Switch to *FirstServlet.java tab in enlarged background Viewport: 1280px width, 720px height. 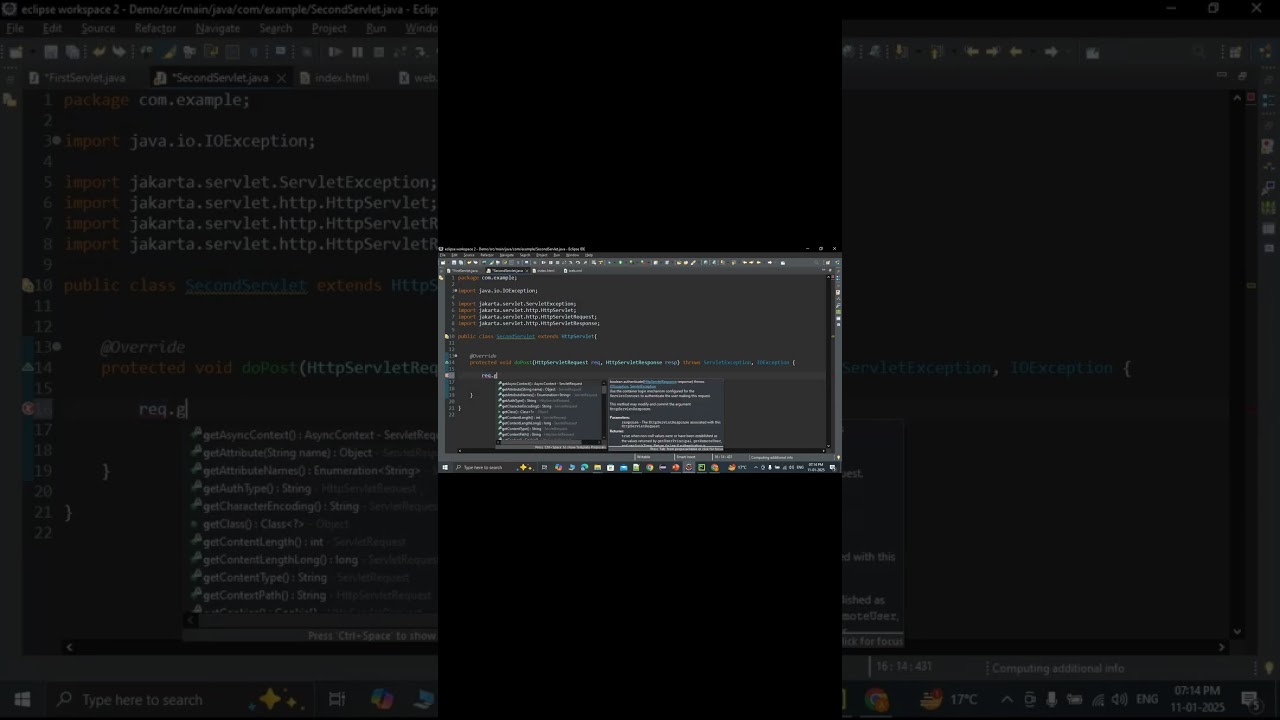point(76,77)
